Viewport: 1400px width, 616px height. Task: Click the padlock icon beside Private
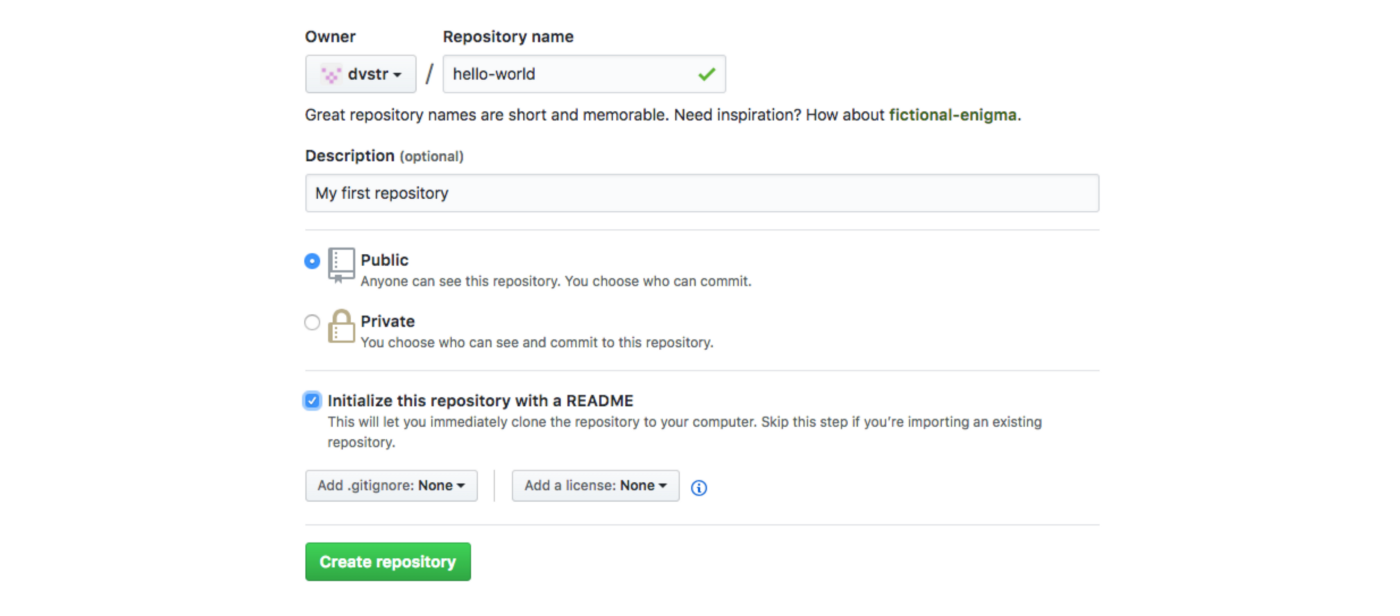(x=341, y=326)
